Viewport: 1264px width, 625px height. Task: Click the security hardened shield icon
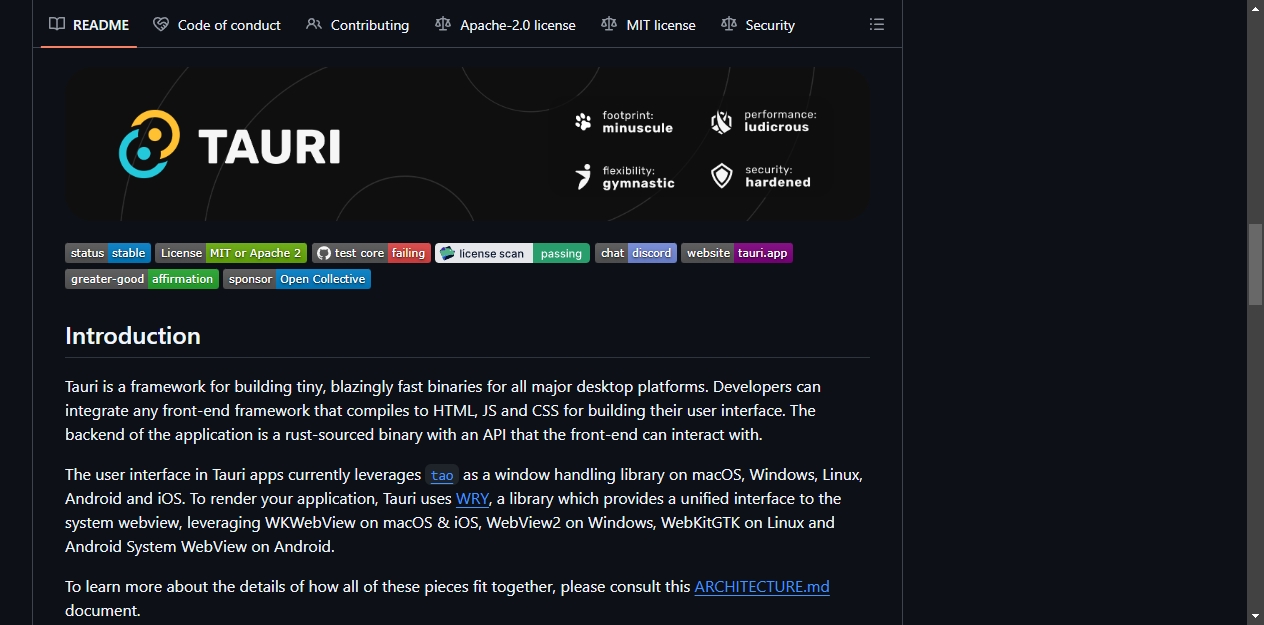coord(722,177)
